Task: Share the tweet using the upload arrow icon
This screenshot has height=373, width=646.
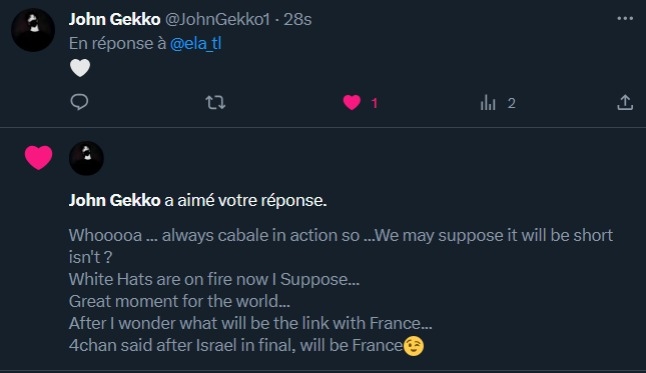Action: tap(625, 102)
